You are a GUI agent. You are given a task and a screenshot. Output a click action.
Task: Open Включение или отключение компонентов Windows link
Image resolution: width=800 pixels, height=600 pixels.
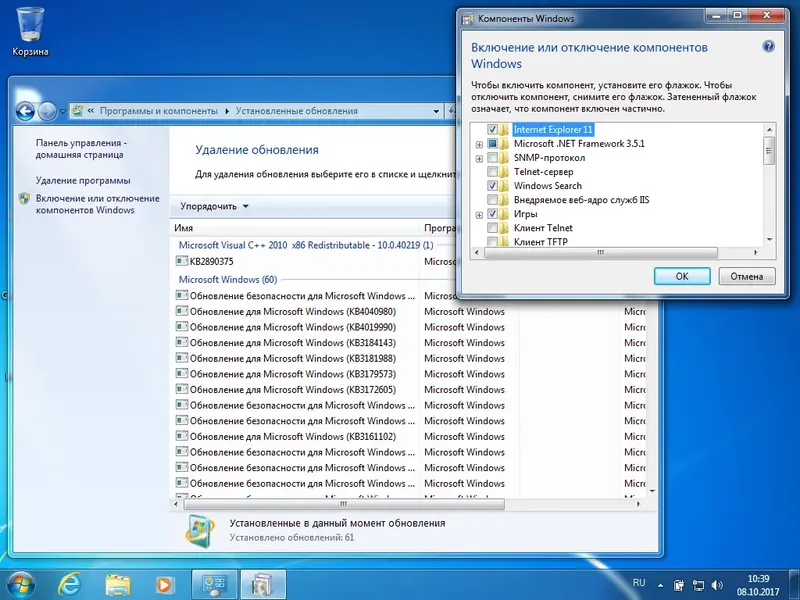[x=97, y=204]
